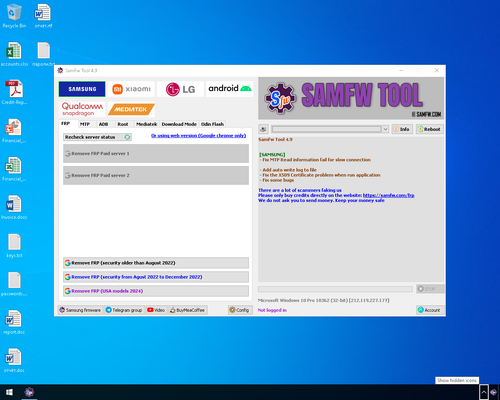The height and width of the screenshot is (400, 500).
Task: Open the Windows Start menu
Action: 9,392
